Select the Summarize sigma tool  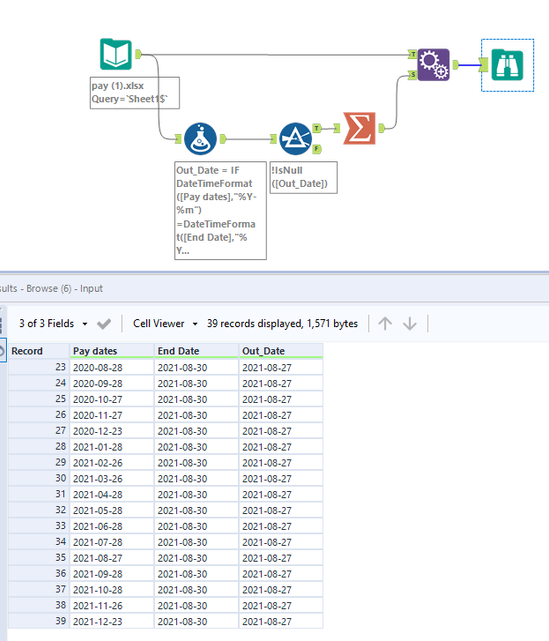359,128
